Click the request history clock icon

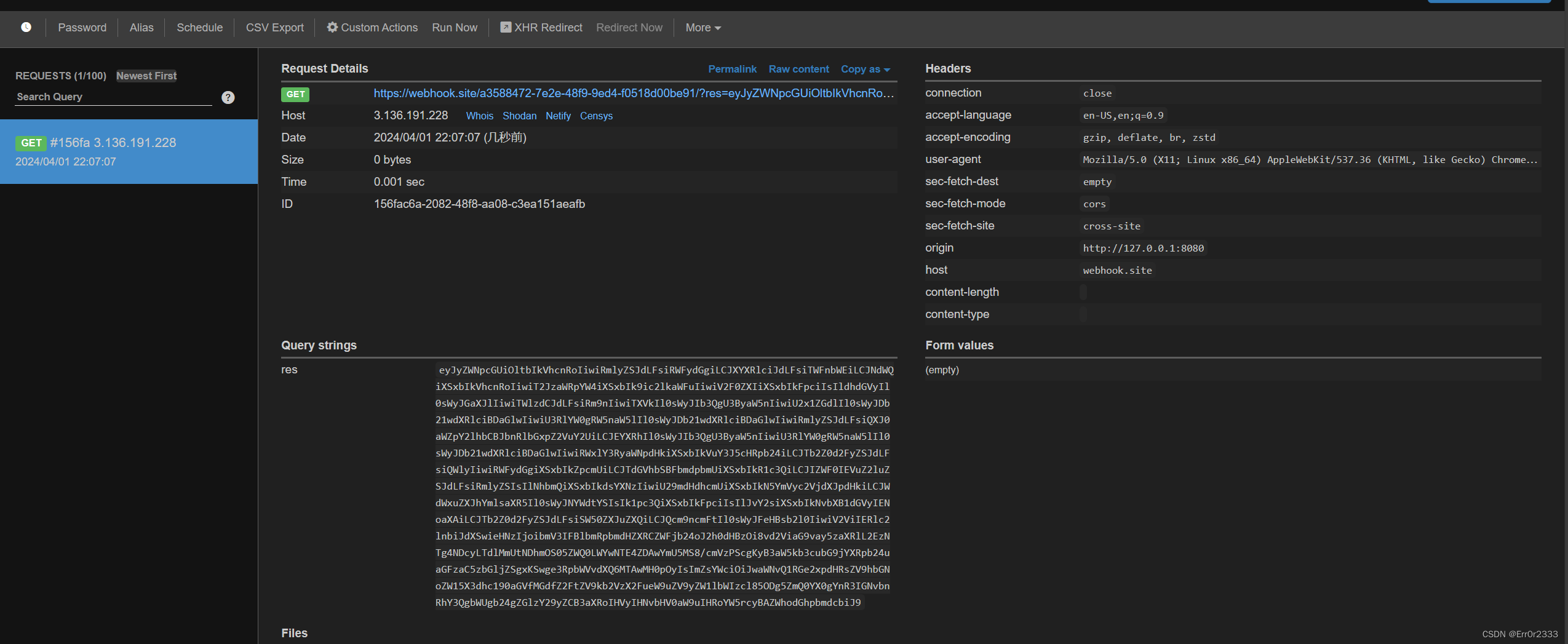click(x=25, y=27)
